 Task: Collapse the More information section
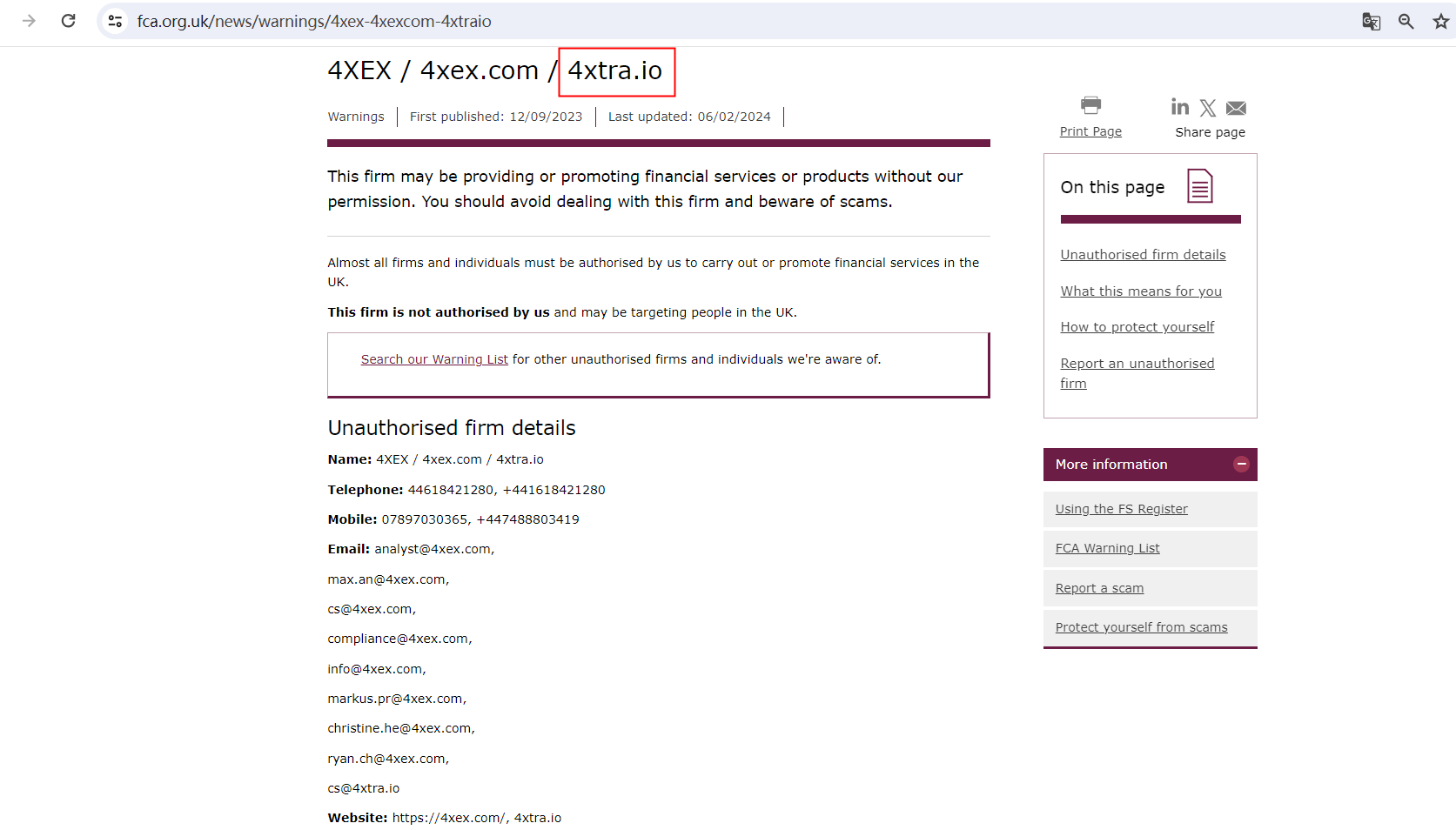[1241, 465]
